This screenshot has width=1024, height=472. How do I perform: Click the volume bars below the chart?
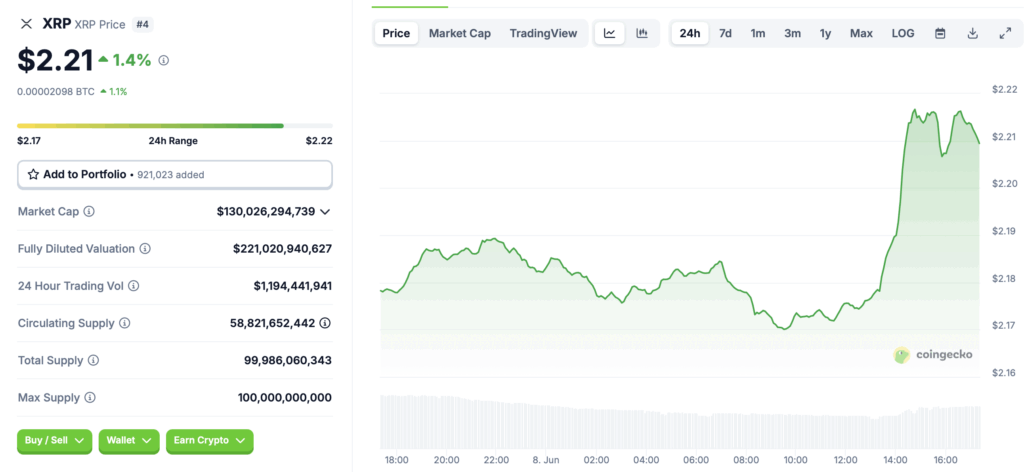[680, 421]
